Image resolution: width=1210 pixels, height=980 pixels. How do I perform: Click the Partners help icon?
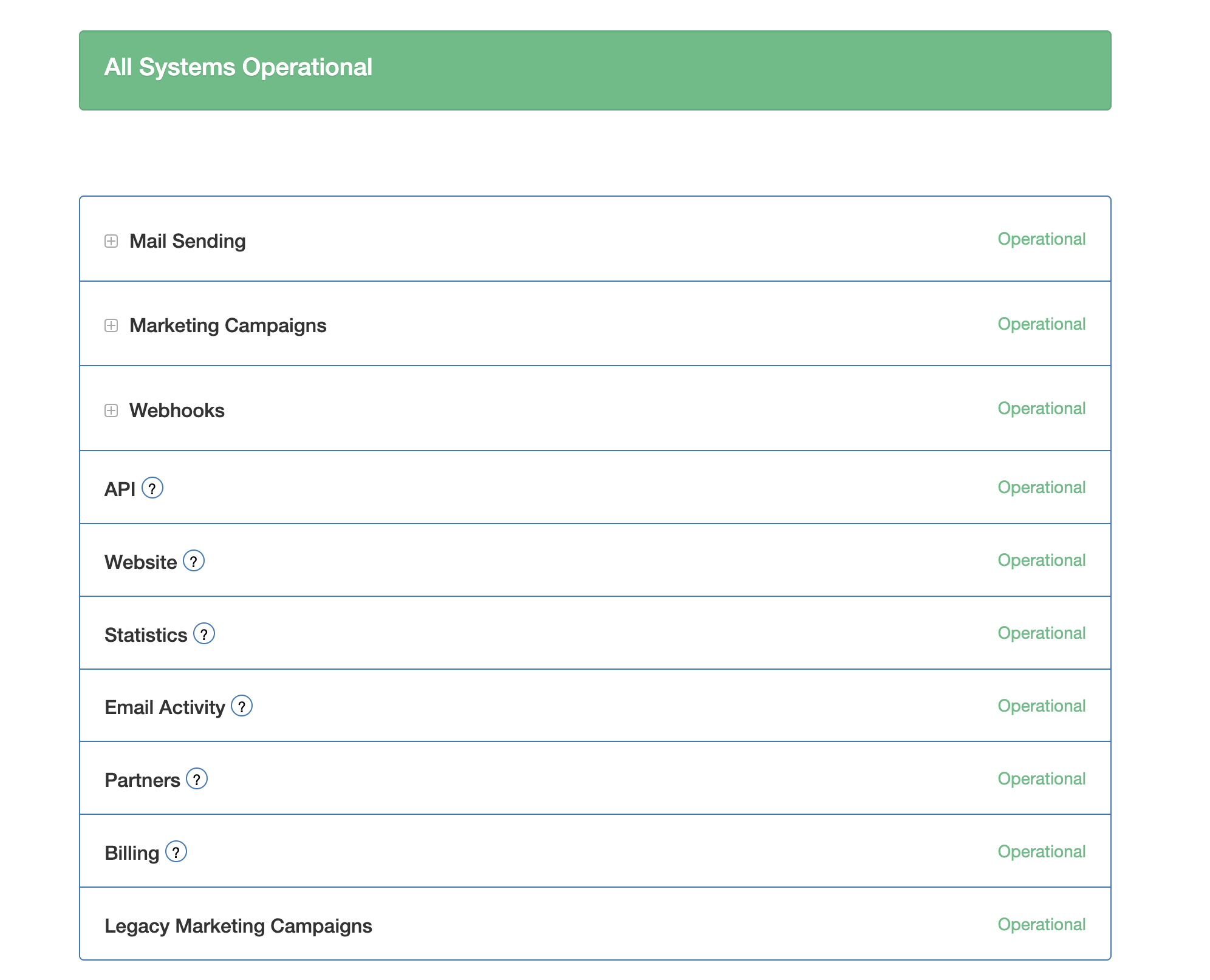pos(197,779)
